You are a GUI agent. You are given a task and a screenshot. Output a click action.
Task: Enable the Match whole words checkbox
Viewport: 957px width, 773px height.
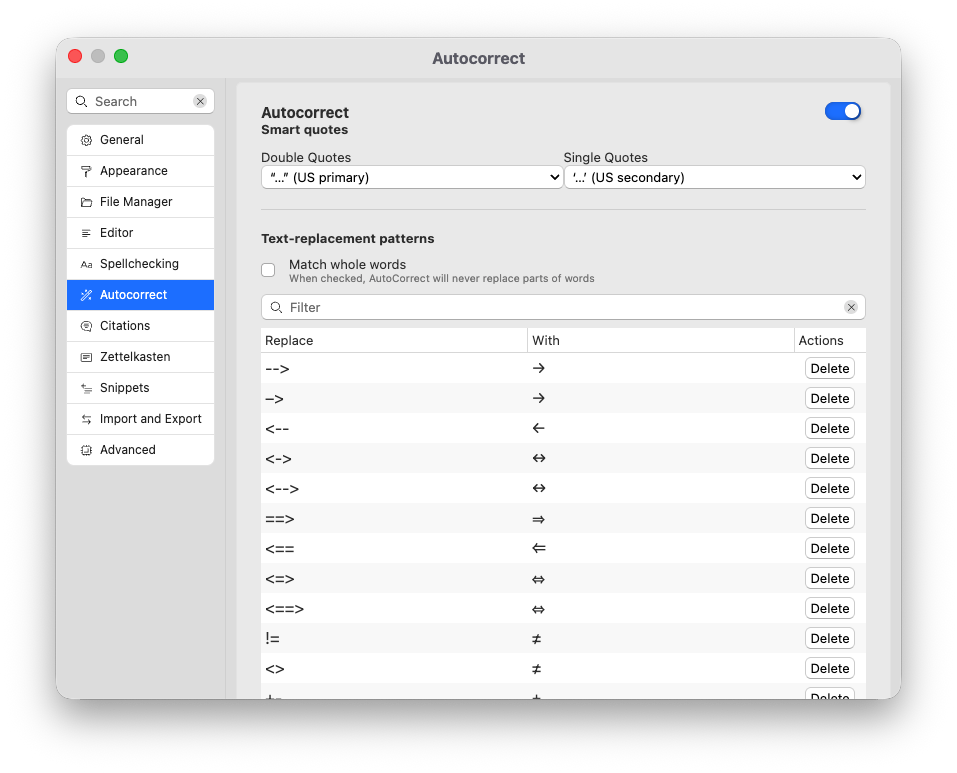[268, 270]
